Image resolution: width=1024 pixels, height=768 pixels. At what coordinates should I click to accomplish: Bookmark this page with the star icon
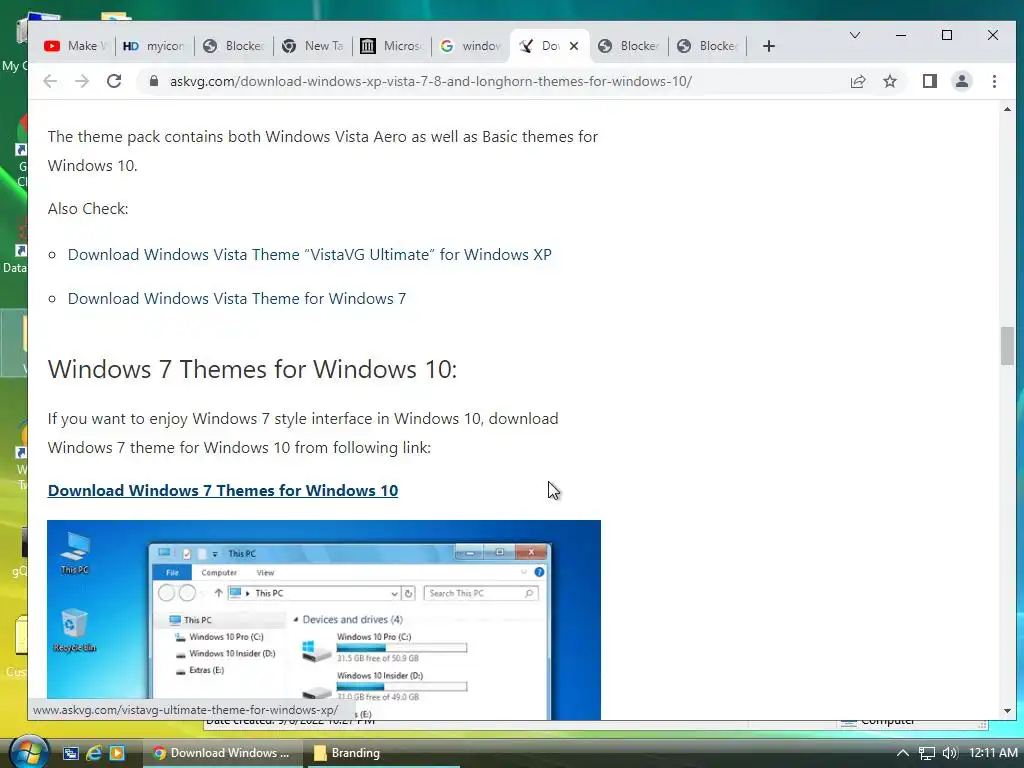coord(889,81)
